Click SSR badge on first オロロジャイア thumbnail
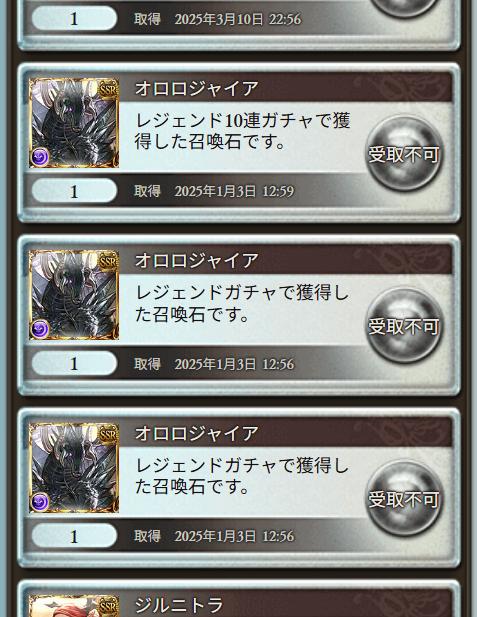 pos(108,89)
